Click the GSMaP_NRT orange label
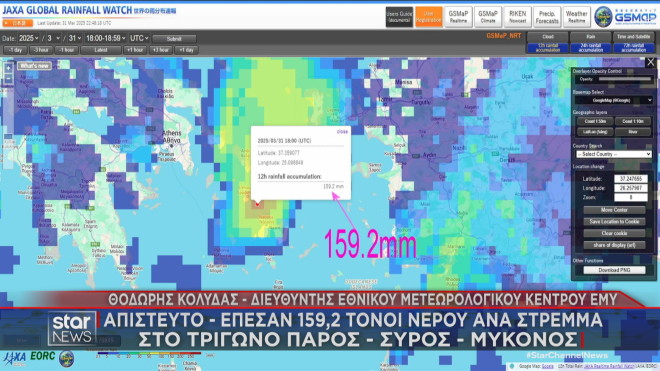This screenshot has height=371, width=660. tap(503, 36)
